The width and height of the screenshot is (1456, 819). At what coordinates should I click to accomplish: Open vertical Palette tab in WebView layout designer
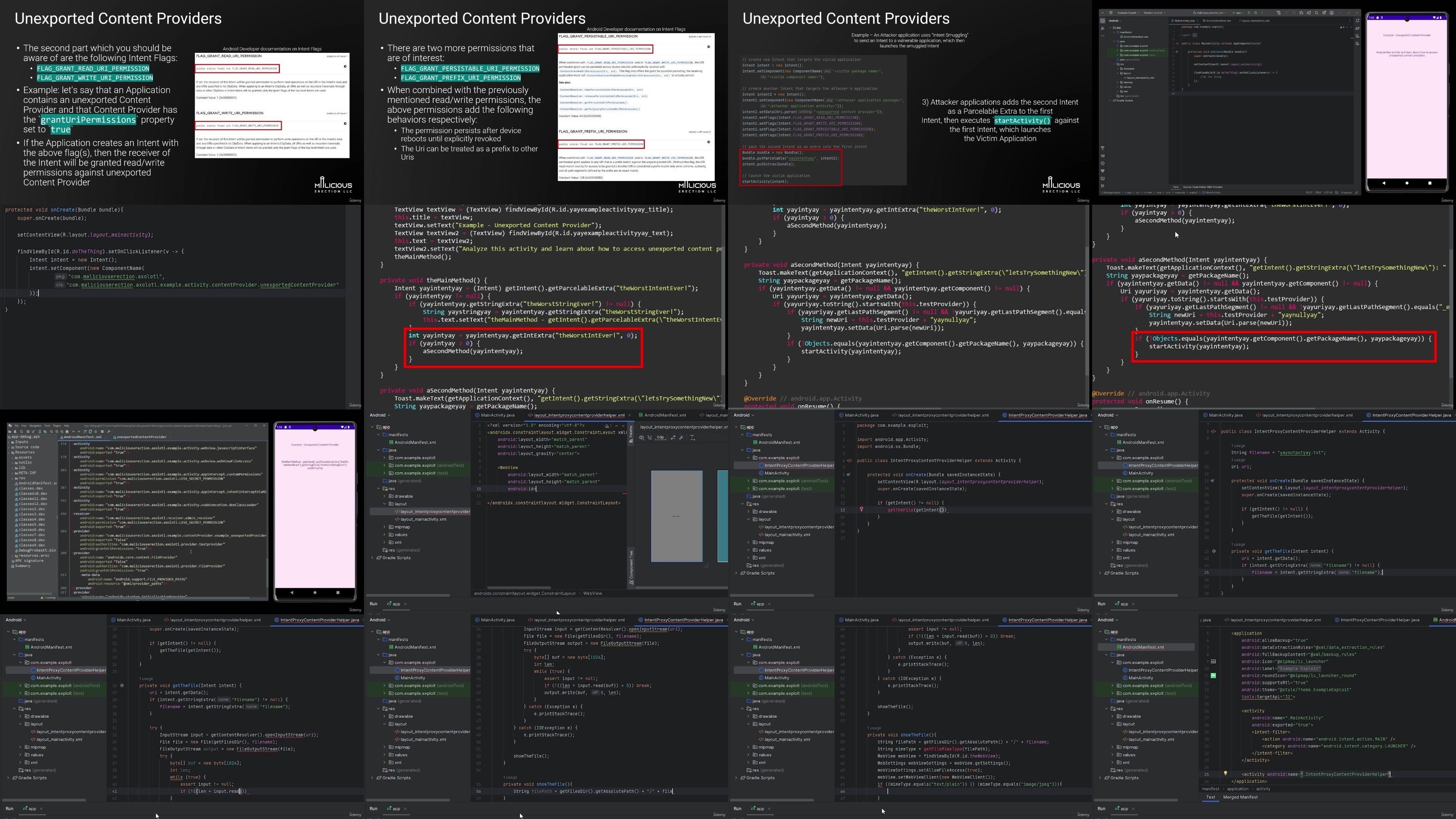pyautogui.click(x=632, y=434)
